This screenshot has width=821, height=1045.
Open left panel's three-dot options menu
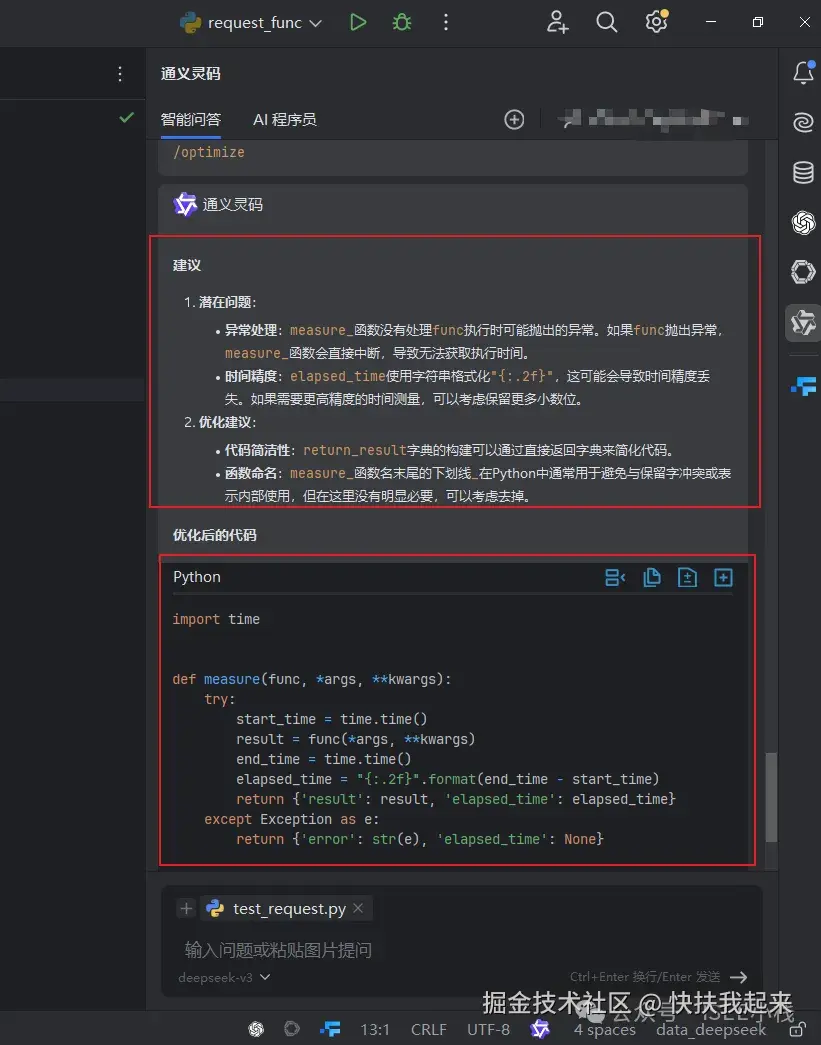click(120, 73)
